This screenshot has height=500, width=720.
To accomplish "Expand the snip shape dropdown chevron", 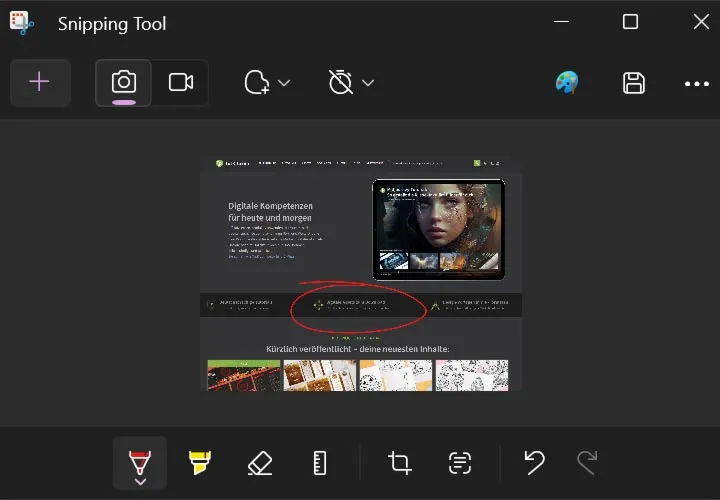I will click(284, 83).
